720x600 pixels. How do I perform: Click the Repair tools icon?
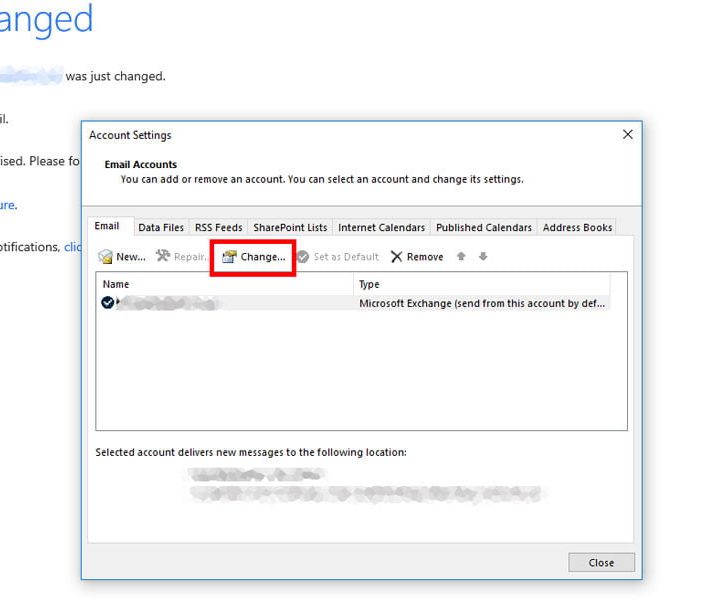click(x=163, y=256)
